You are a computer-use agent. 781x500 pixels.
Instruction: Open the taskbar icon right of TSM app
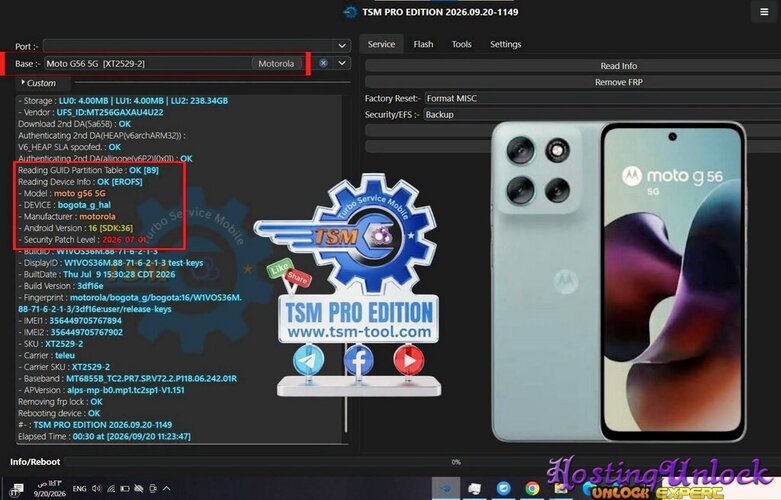point(475,489)
